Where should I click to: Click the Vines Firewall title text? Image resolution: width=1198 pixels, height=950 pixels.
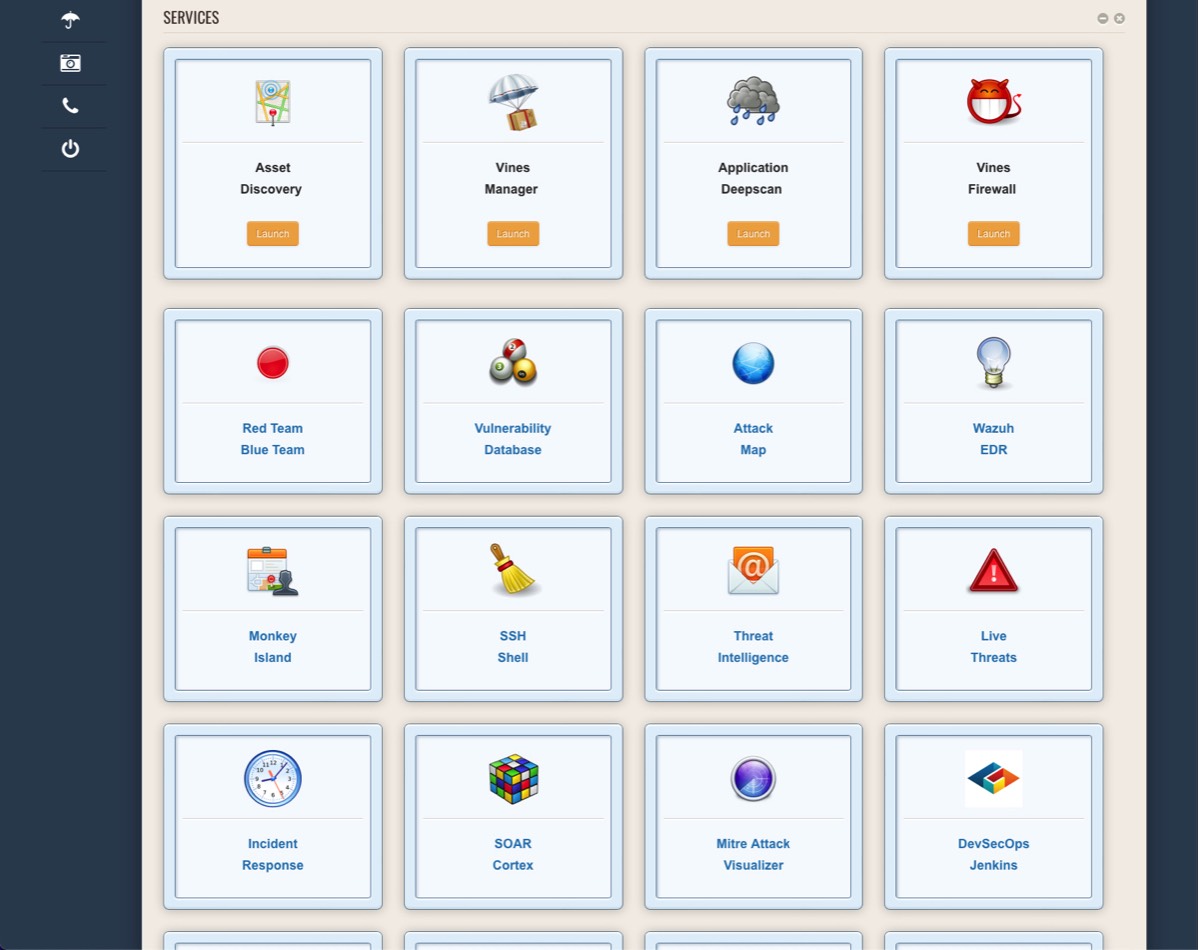click(992, 178)
